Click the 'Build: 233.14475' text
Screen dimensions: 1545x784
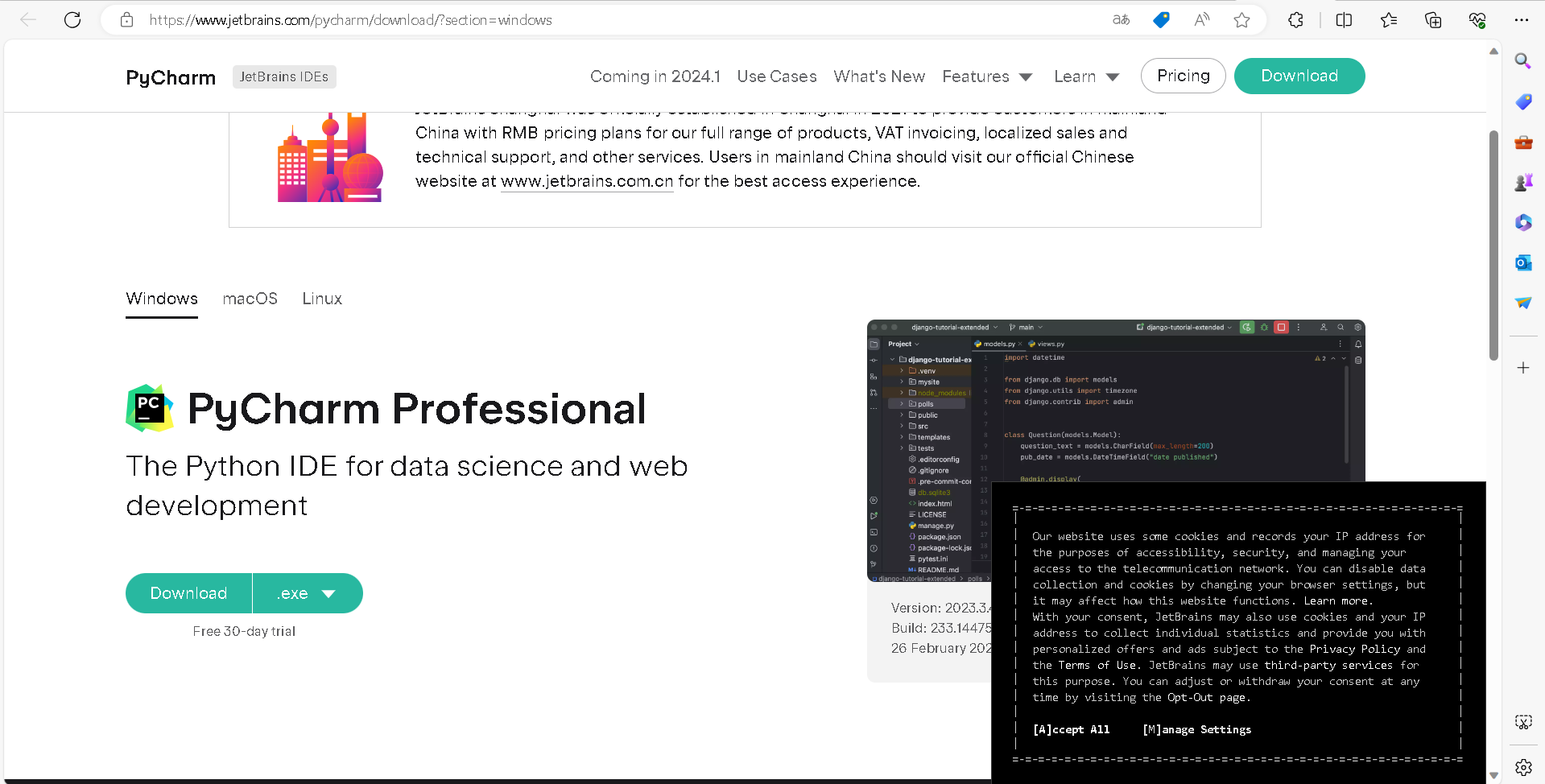[941, 628]
